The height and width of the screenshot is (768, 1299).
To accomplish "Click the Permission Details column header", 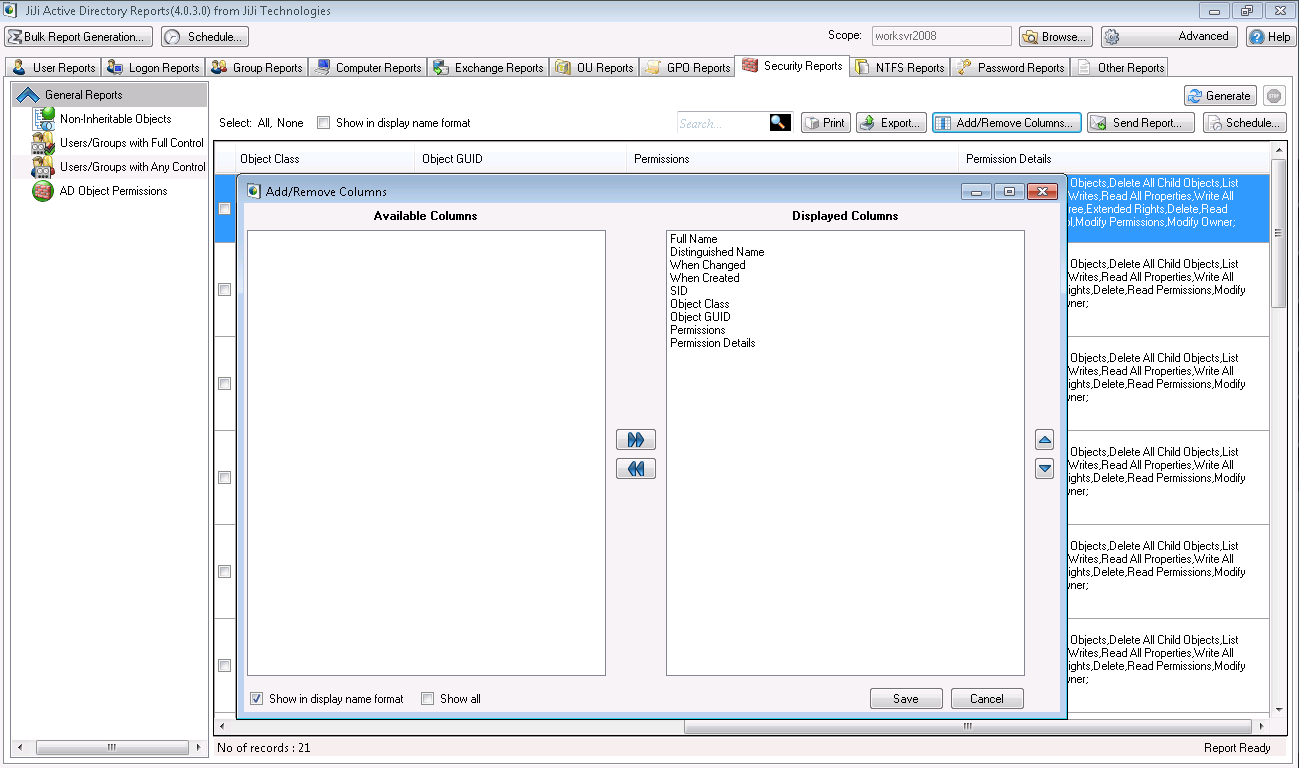I will 1114,159.
